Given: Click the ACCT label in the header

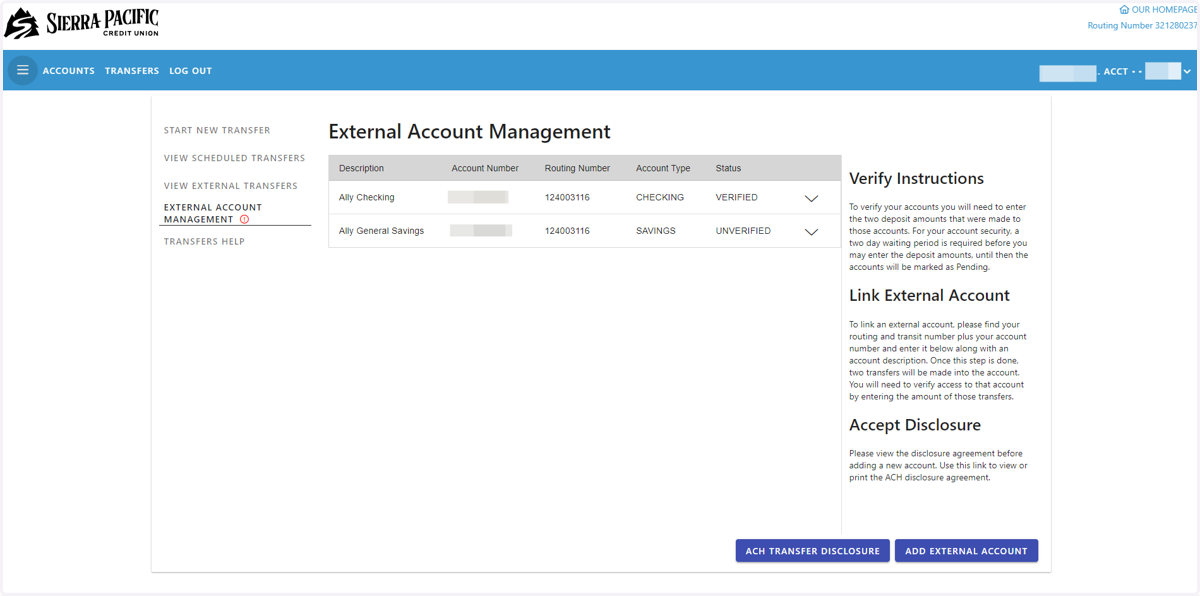Looking at the screenshot, I should [x=1116, y=72].
